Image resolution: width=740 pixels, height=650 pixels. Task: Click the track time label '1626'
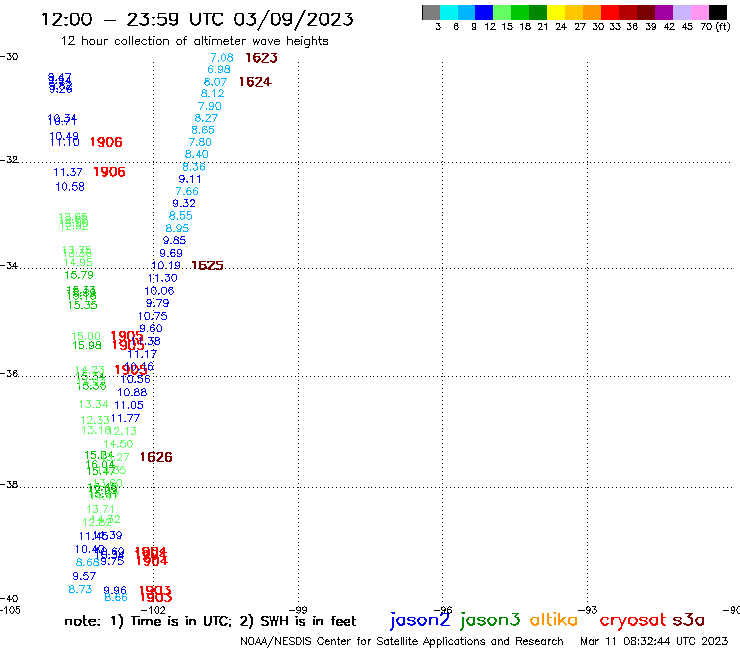click(x=156, y=457)
